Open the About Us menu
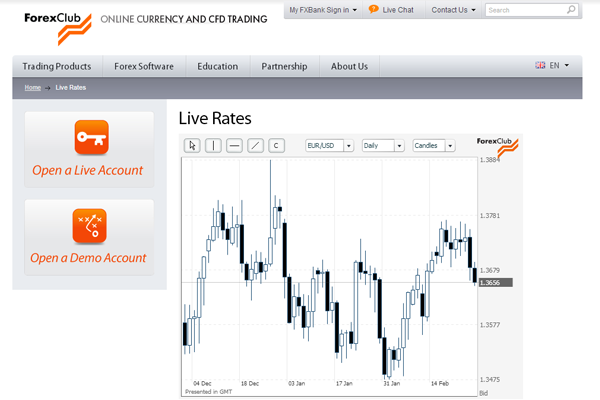The image size is (600, 400). [349, 66]
